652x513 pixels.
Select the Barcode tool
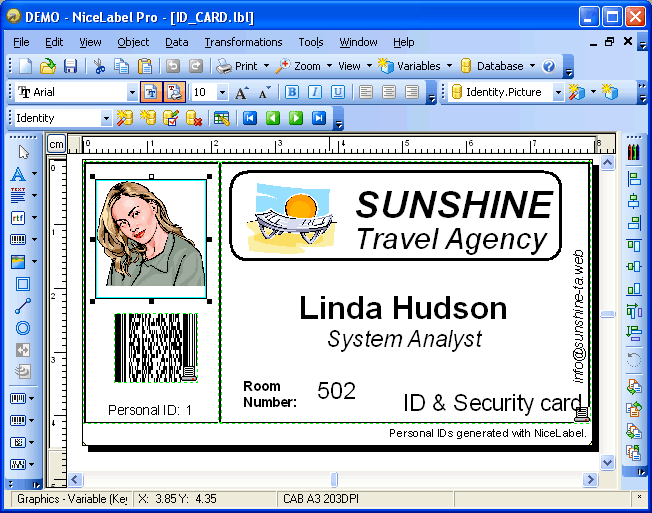click(x=18, y=239)
